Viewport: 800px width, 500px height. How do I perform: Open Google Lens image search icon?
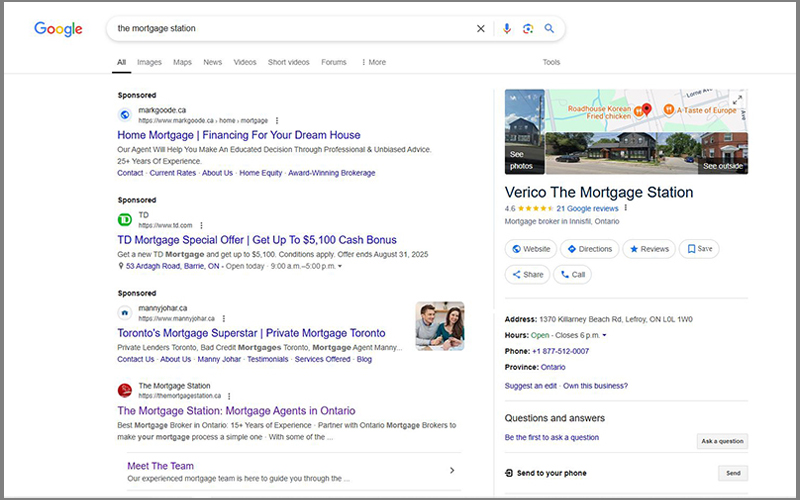(528, 29)
